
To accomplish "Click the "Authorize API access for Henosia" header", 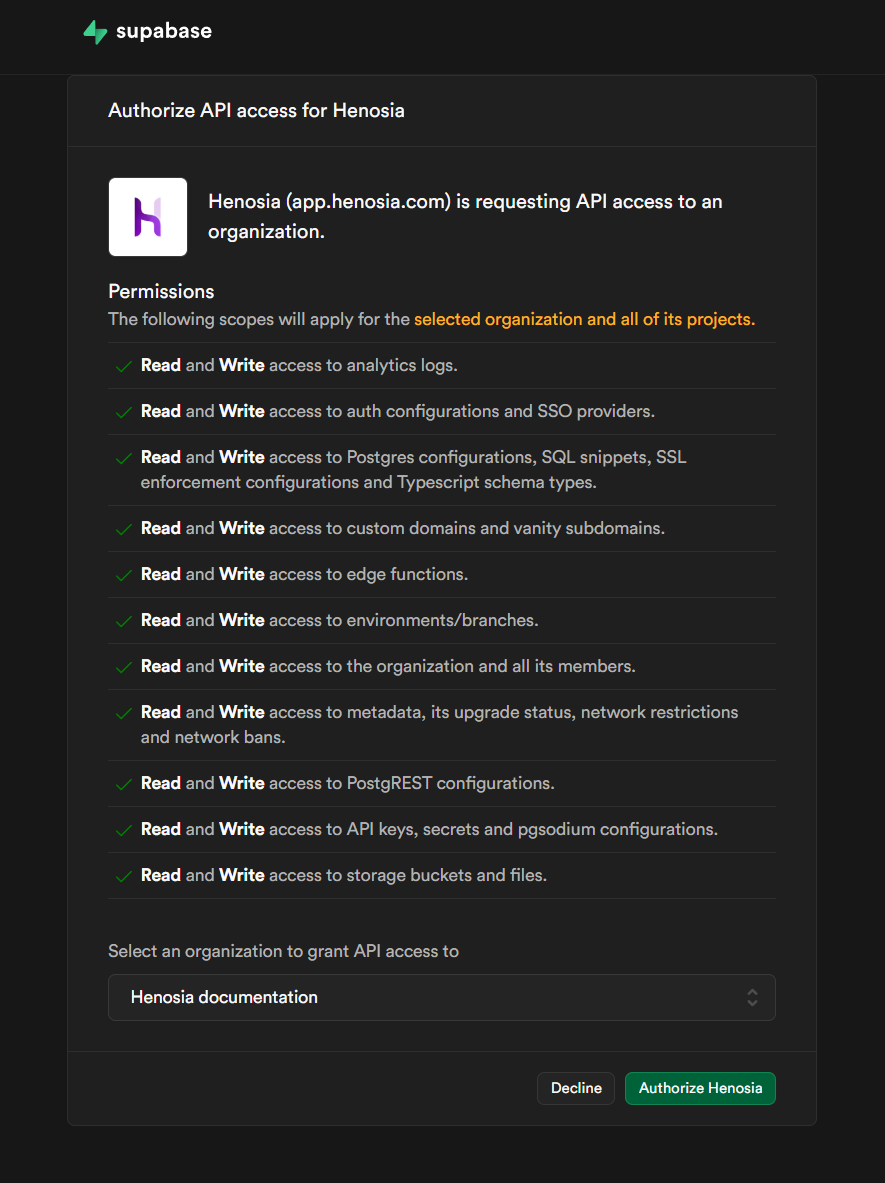I will [256, 110].
